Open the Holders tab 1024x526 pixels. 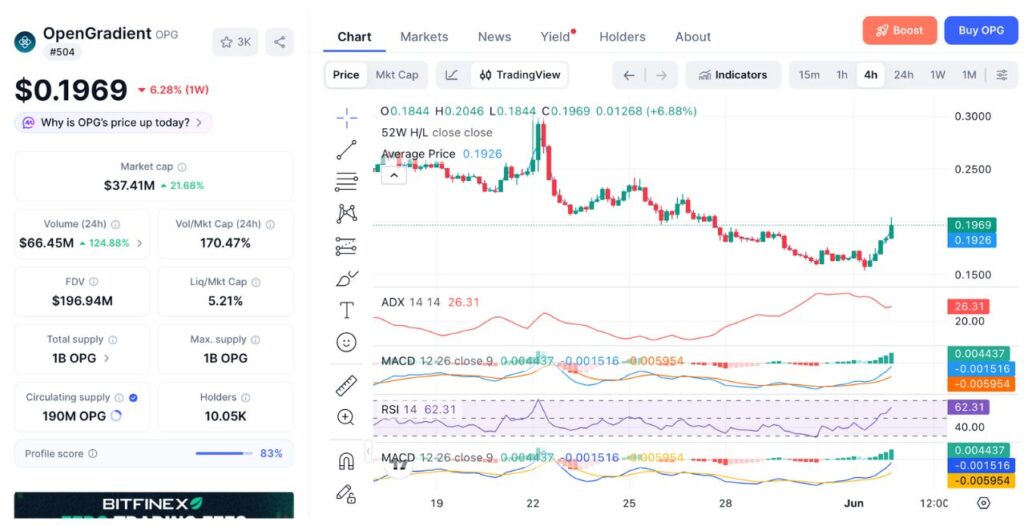pos(622,37)
